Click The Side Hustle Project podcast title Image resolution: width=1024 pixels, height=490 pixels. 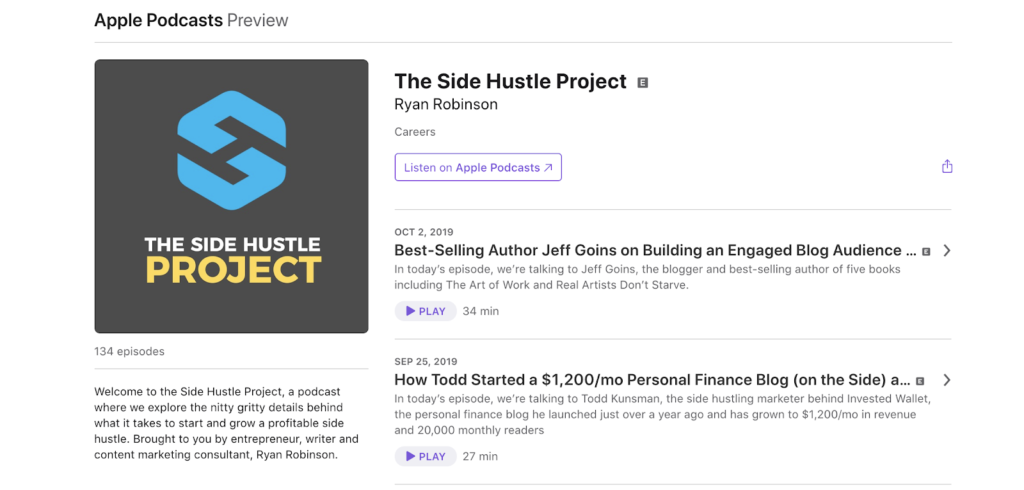tap(510, 82)
